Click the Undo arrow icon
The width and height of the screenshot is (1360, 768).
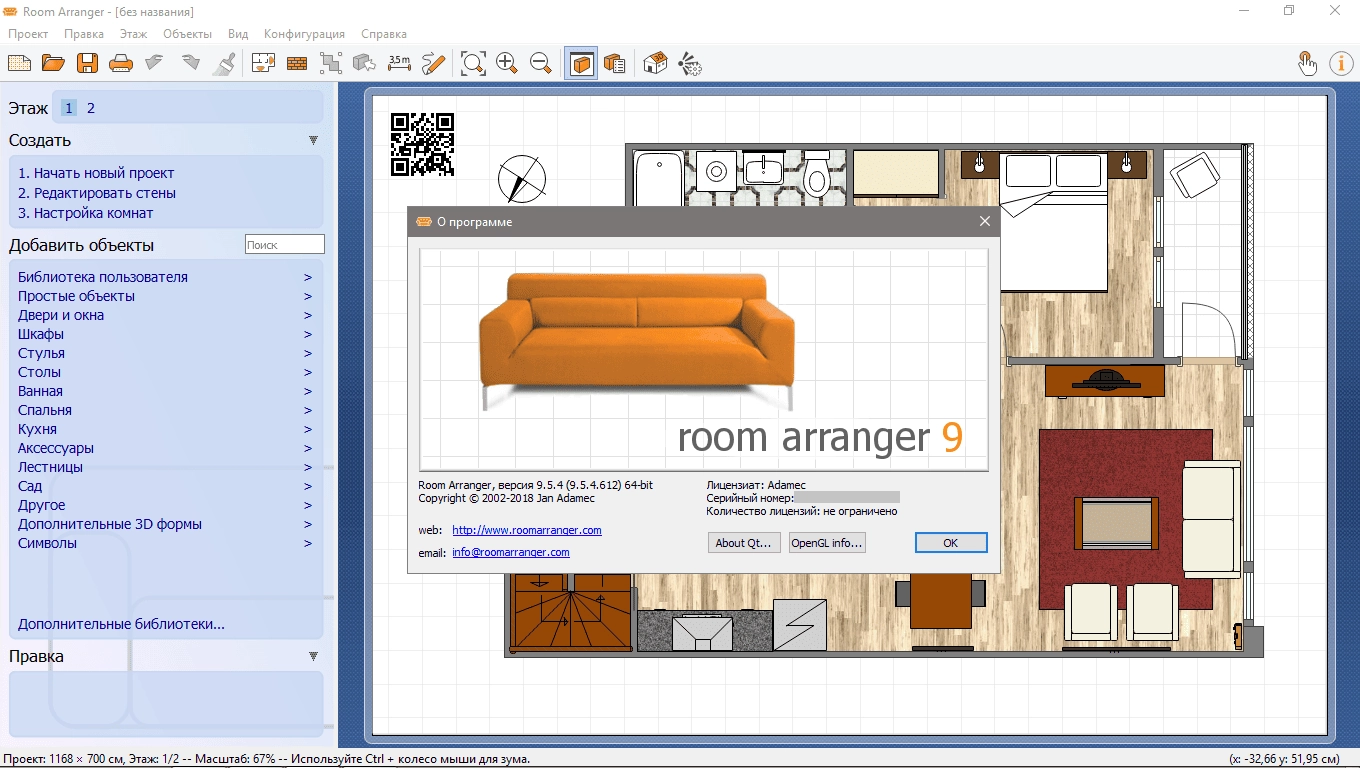point(154,63)
